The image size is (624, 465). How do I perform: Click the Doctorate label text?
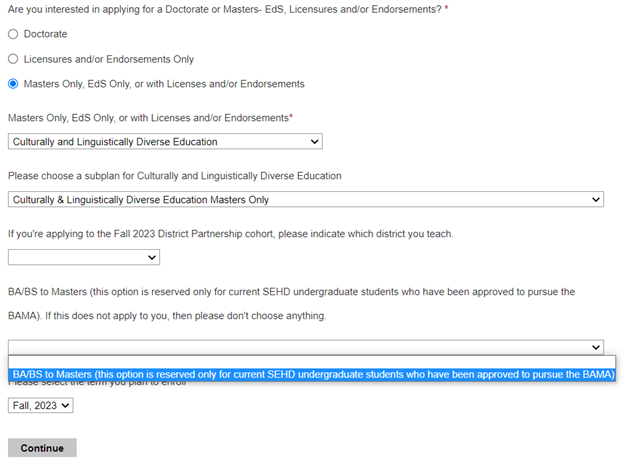[45, 34]
